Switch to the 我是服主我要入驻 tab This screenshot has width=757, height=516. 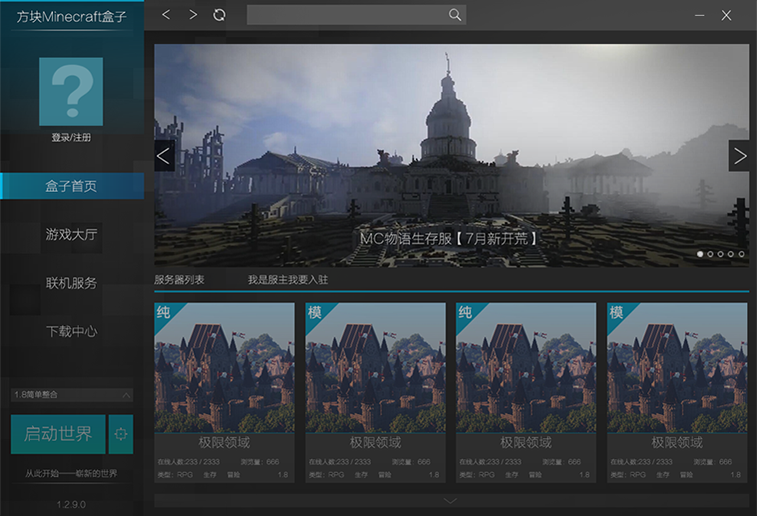pos(288,280)
